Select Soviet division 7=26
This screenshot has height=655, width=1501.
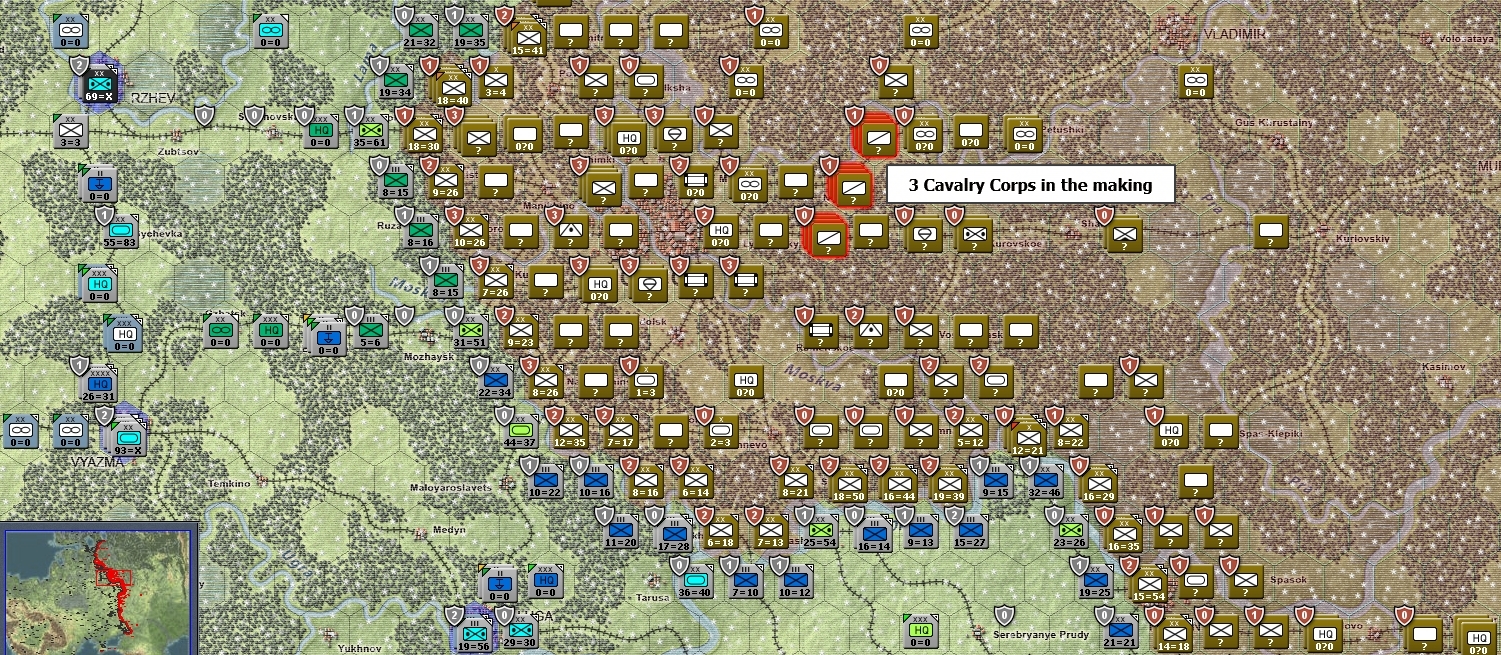click(x=496, y=280)
